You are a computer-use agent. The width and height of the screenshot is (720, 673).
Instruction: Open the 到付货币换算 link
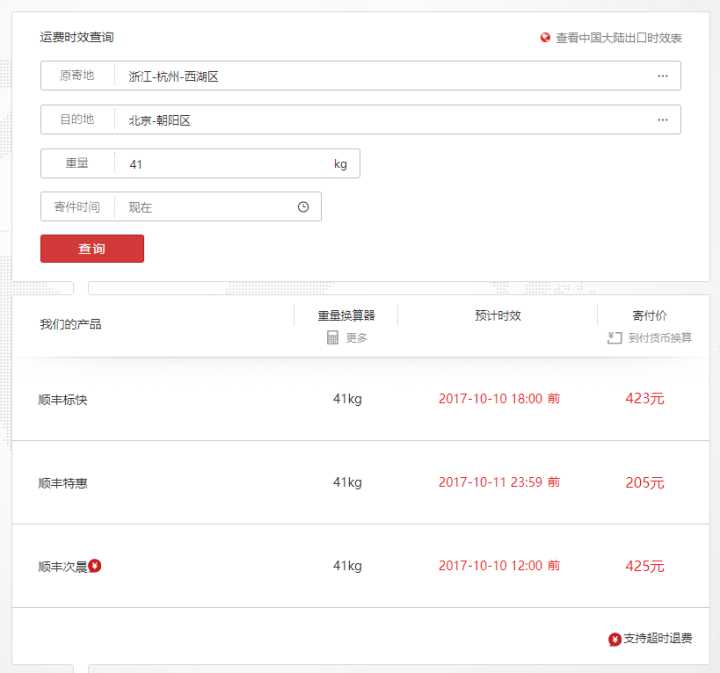pos(660,338)
